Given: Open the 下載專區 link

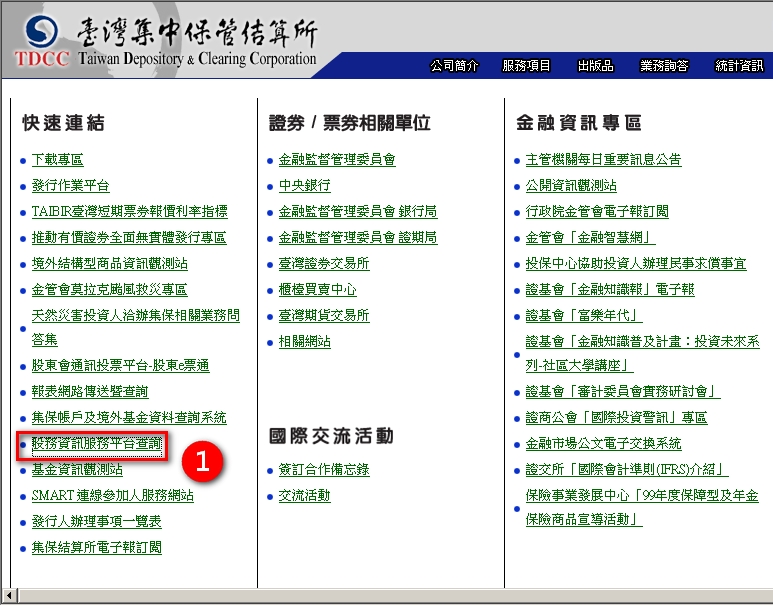Looking at the screenshot, I should pos(58,160).
